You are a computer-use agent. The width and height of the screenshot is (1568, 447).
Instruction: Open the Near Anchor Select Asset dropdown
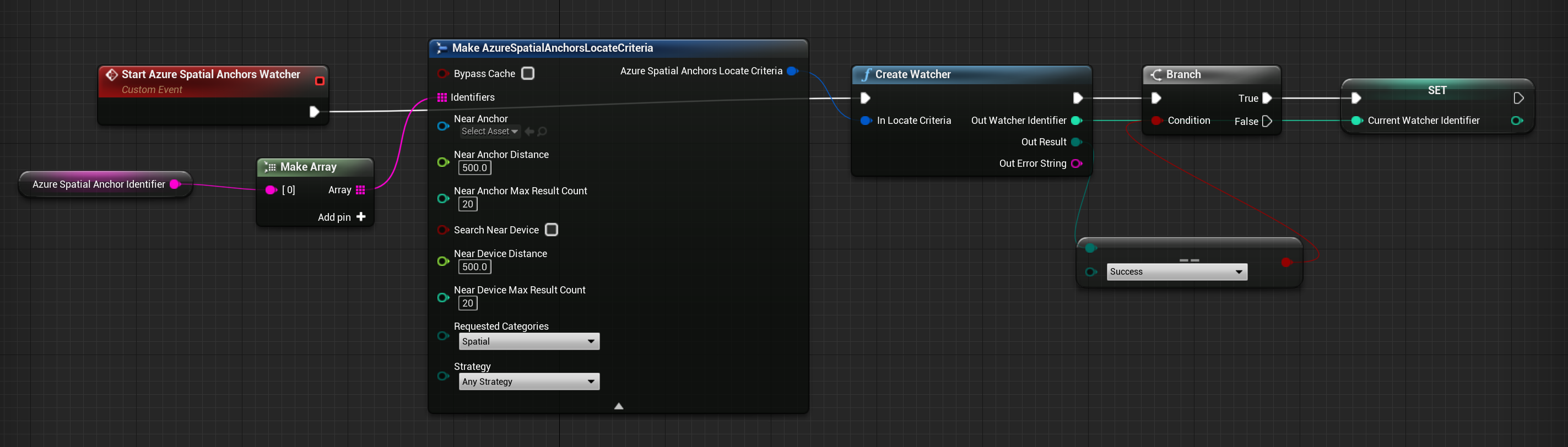click(x=489, y=132)
